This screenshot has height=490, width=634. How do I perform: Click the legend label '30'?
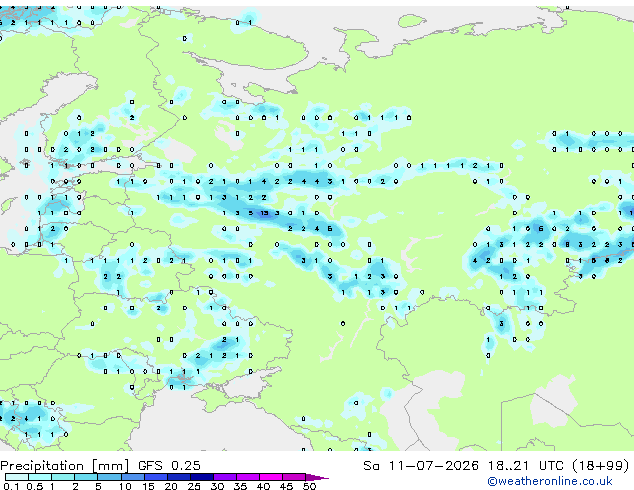tap(217, 486)
